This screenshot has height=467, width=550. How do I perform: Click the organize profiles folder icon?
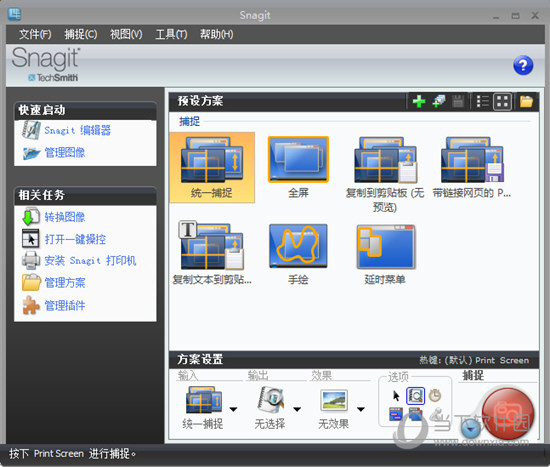526,101
